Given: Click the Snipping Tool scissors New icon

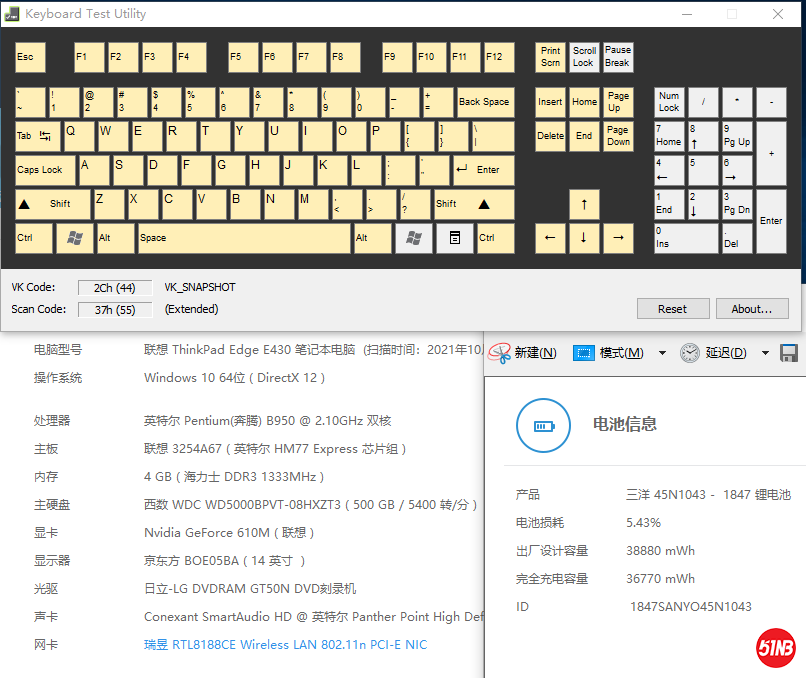Looking at the screenshot, I should [x=499, y=353].
